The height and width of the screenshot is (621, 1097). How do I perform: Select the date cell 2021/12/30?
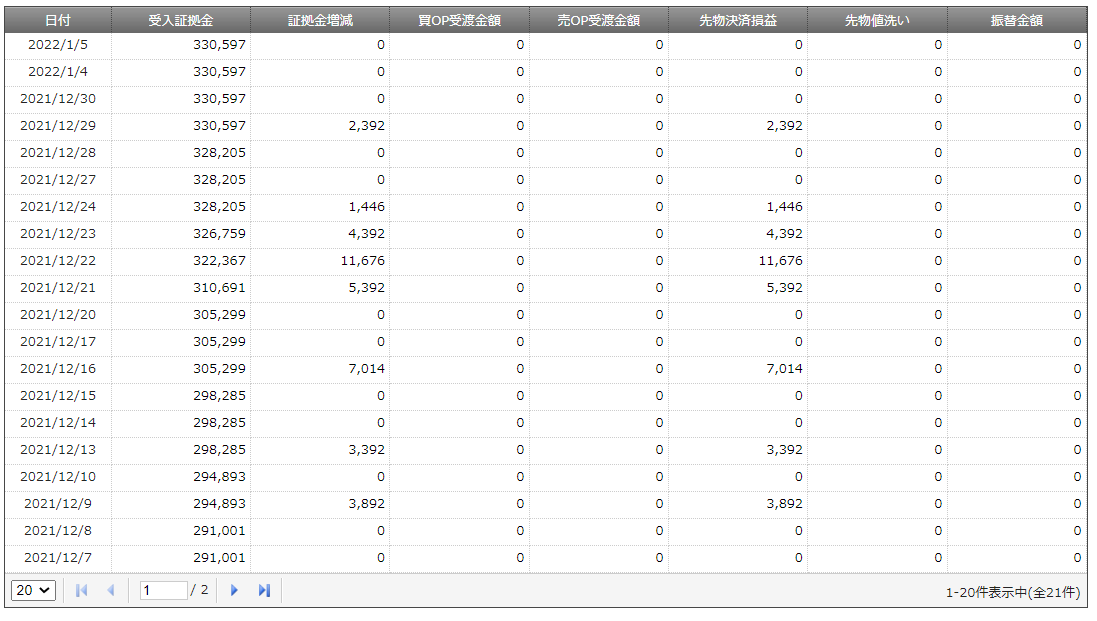click(x=58, y=99)
